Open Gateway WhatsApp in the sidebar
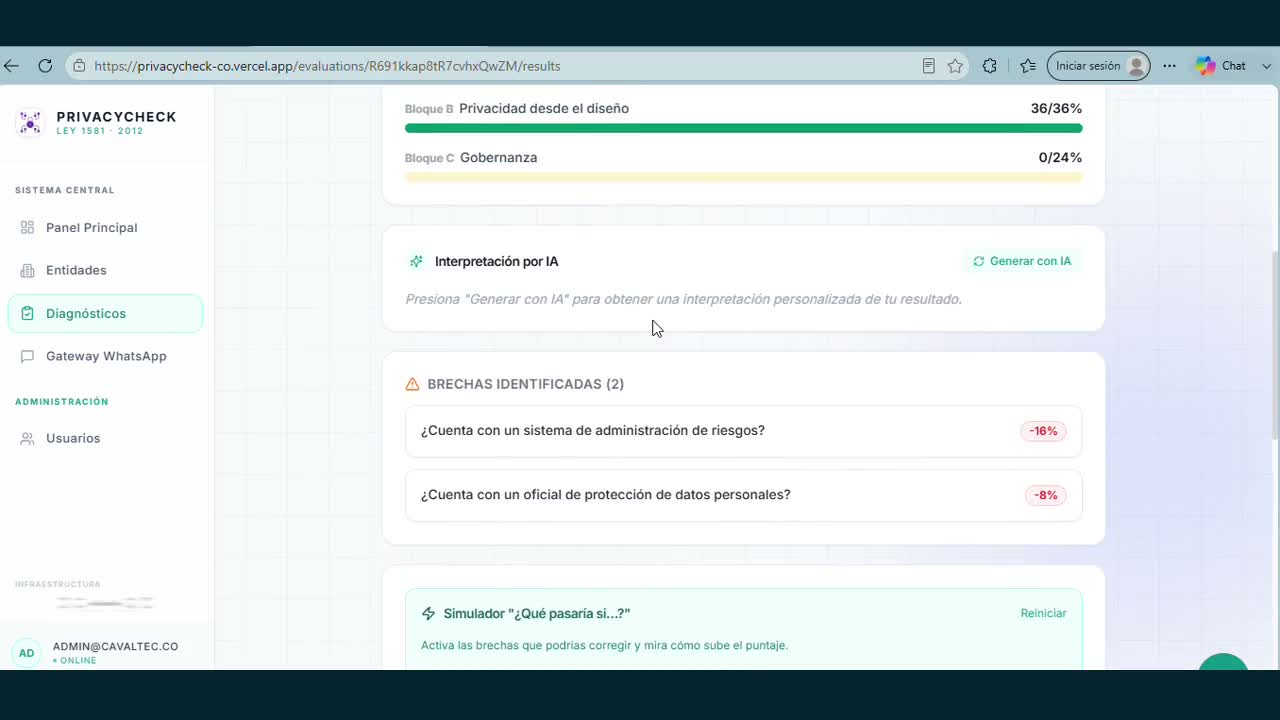 105,356
